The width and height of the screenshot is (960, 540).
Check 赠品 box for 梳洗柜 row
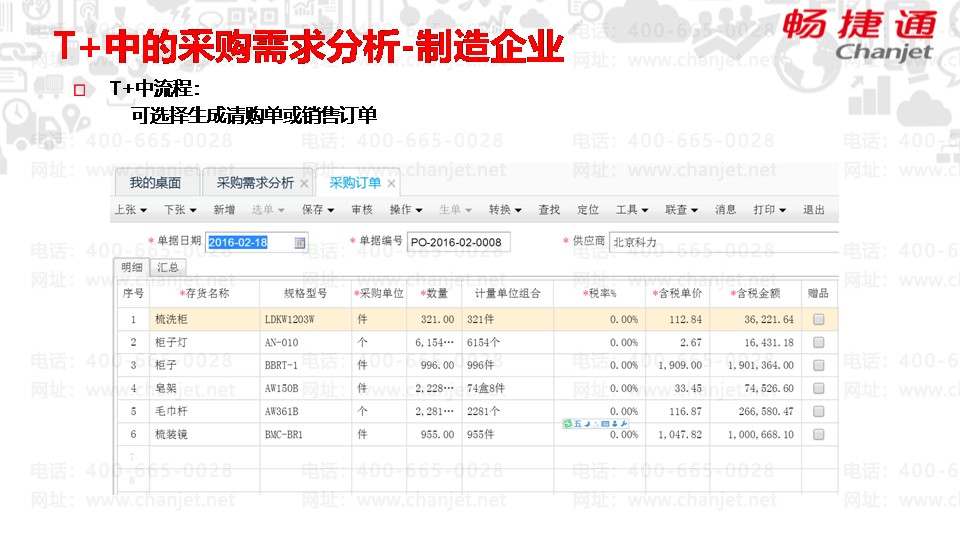click(x=819, y=319)
